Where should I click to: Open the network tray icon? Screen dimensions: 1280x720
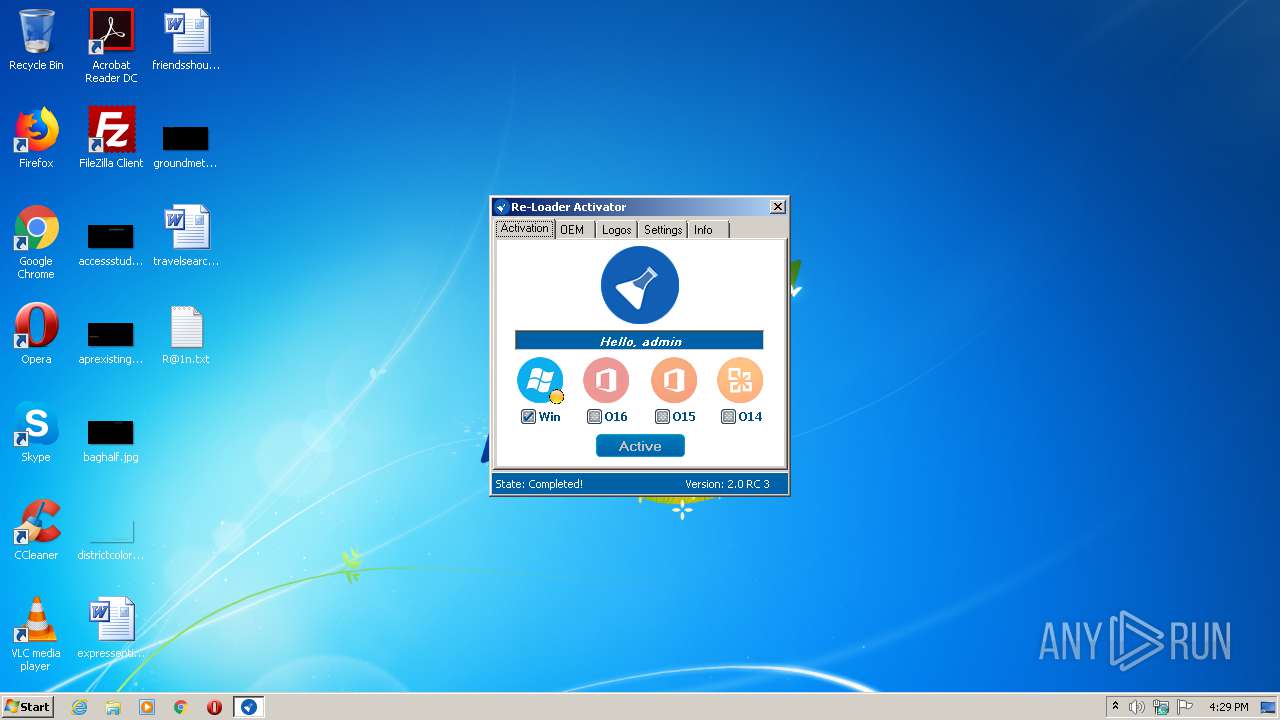tap(1161, 707)
